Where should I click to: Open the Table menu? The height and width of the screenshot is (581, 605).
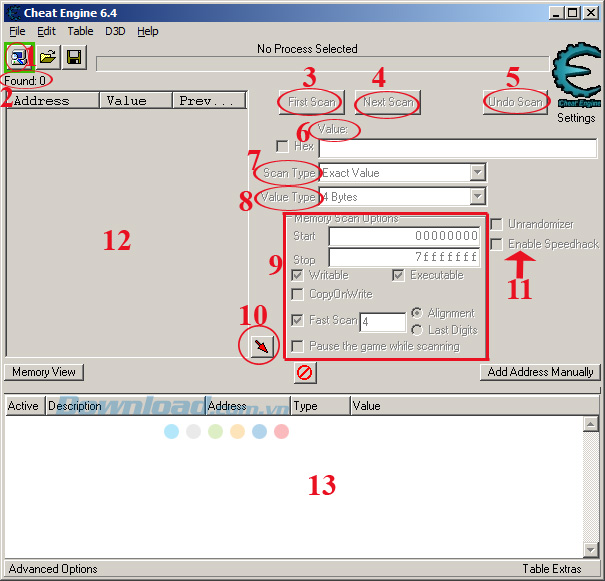pos(80,31)
